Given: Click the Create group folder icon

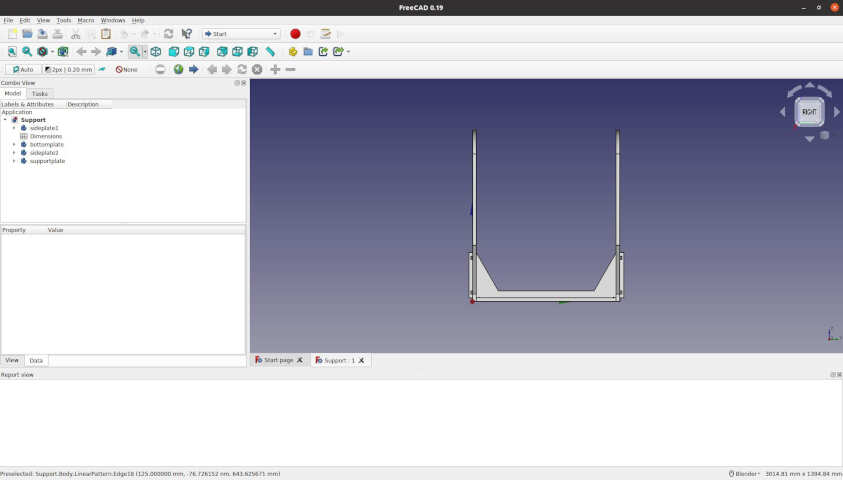Looking at the screenshot, I should click(308, 52).
